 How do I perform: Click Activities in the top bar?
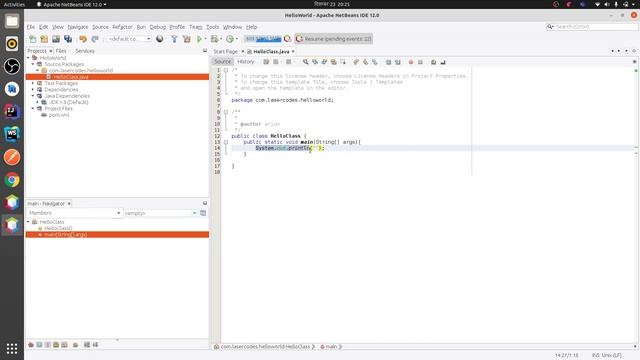[x=14, y=4]
